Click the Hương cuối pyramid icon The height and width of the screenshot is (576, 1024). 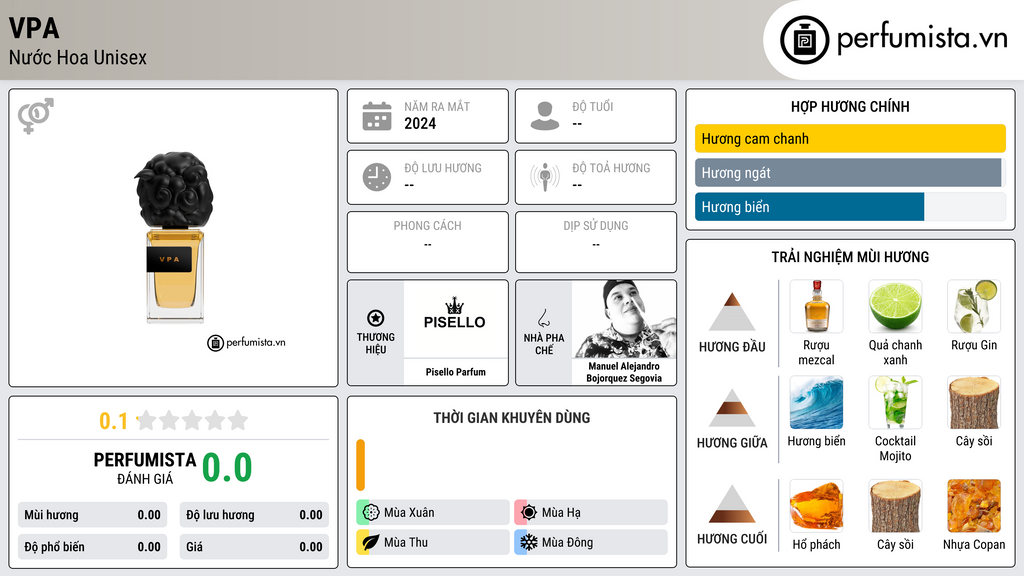732,504
